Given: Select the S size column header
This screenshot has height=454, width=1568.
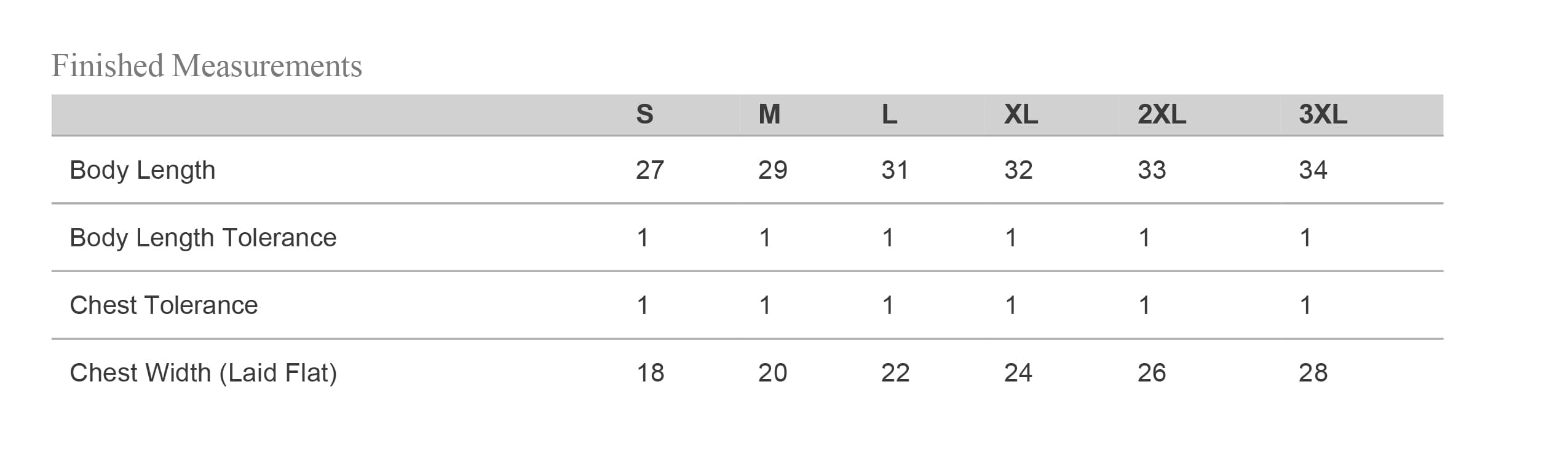Looking at the screenshot, I should click(x=644, y=114).
